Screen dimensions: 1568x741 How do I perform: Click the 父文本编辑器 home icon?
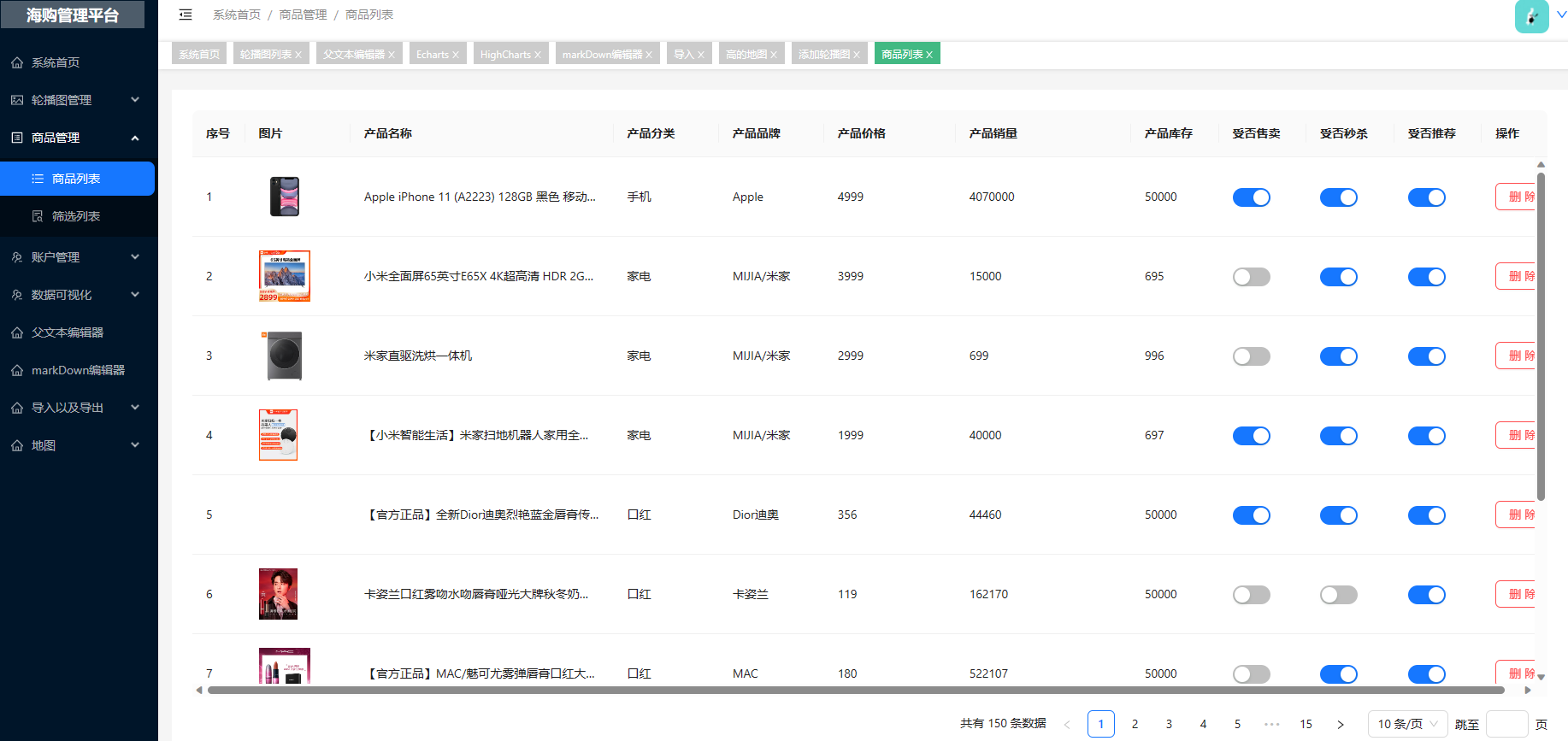[x=17, y=332]
